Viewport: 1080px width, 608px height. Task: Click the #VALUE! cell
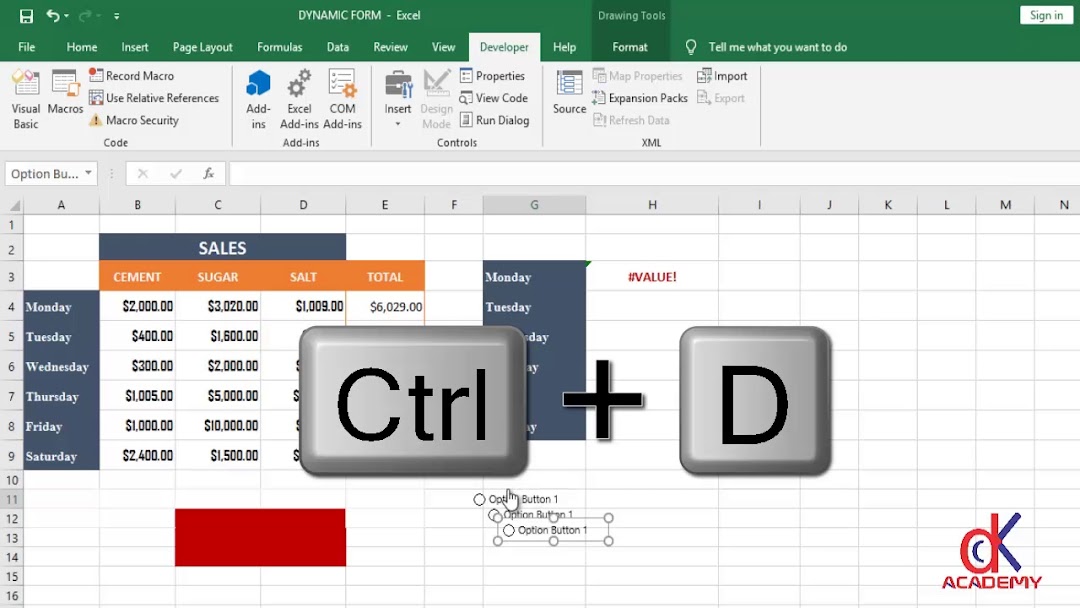(x=652, y=277)
